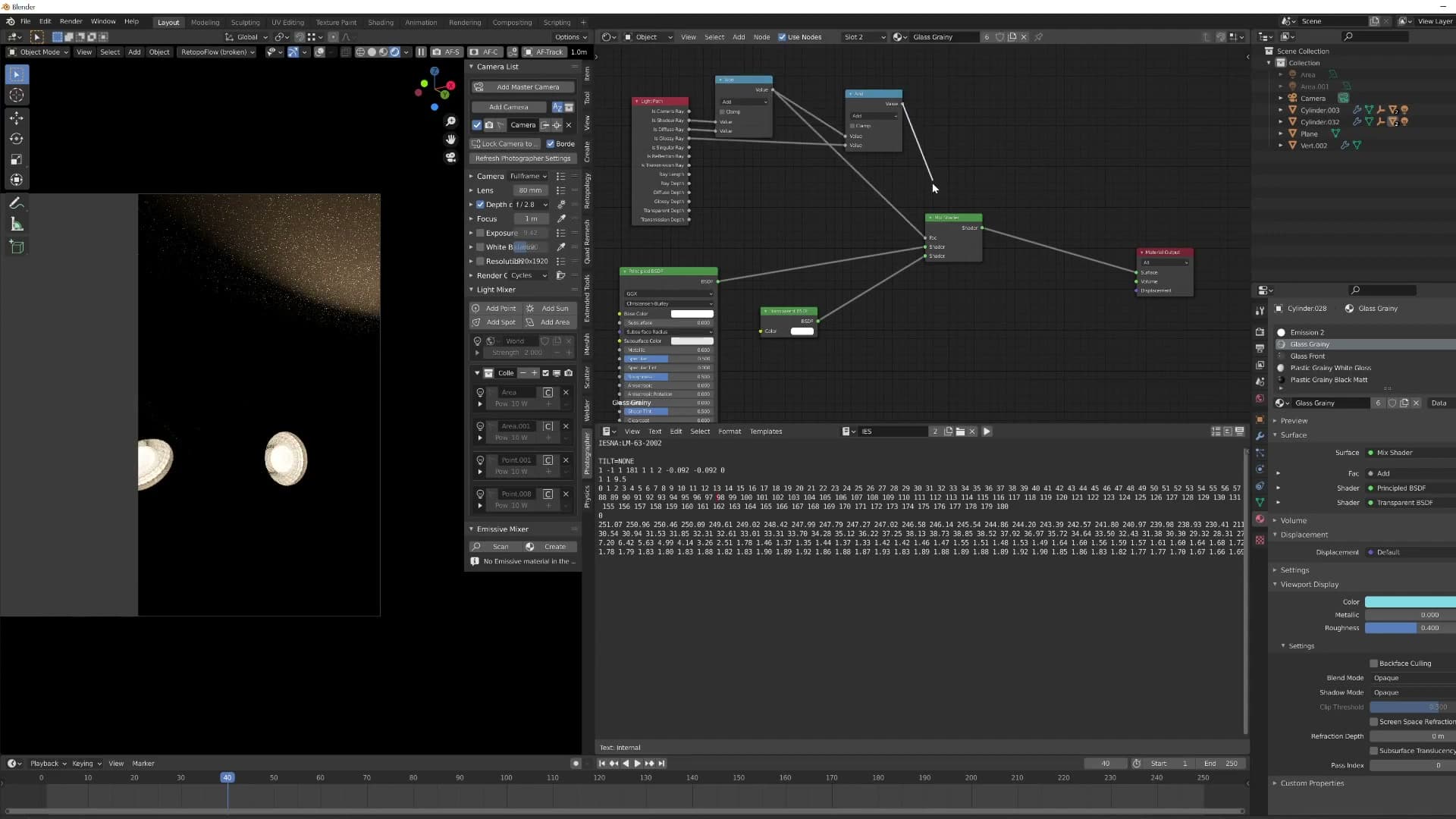Select the Cursor tool in the viewport toolbar
This screenshot has height=819, width=1456.
(x=17, y=96)
